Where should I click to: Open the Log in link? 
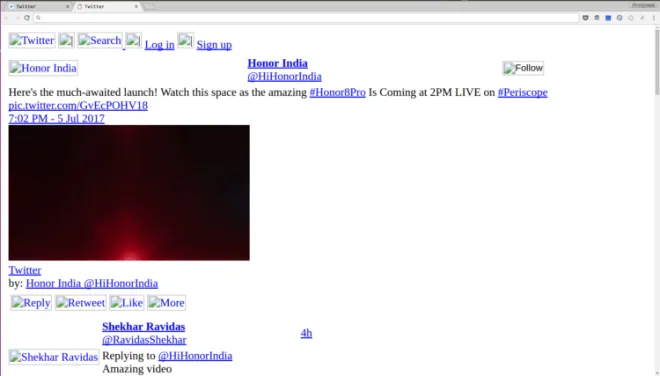[x=160, y=45]
